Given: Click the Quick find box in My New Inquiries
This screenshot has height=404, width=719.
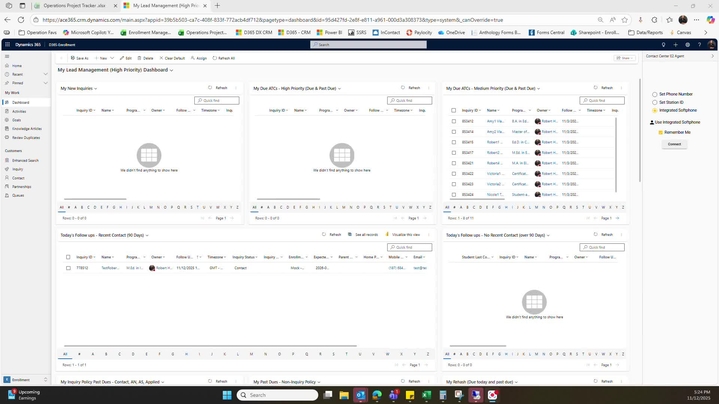Looking at the screenshot, I should tap(215, 100).
